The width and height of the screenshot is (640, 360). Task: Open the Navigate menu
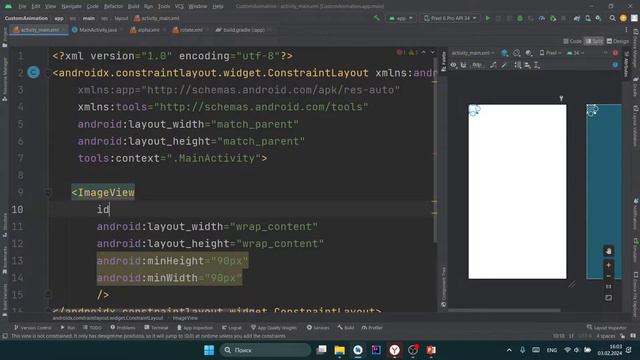point(71,7)
